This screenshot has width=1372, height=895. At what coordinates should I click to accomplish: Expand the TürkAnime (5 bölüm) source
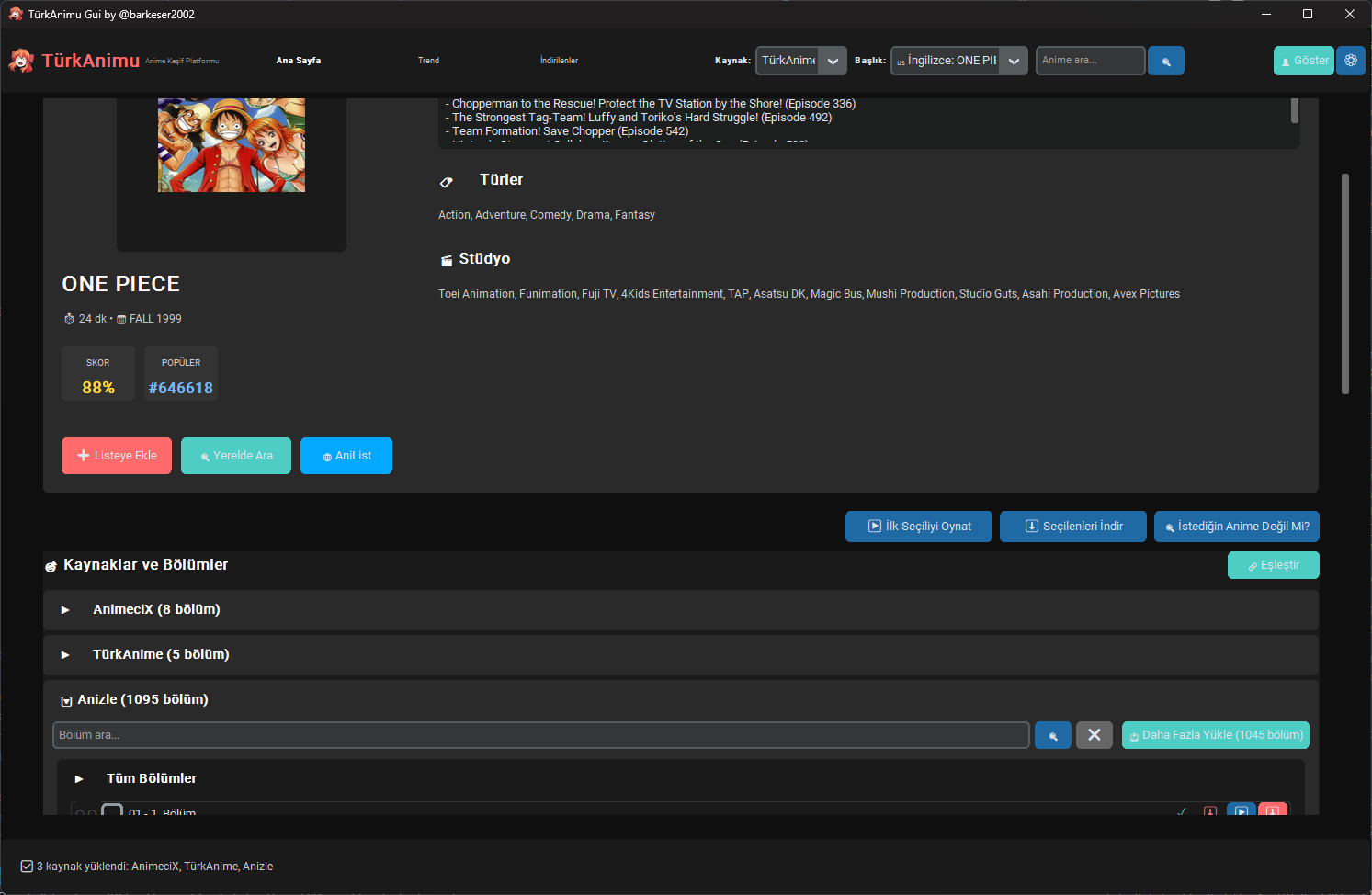65,655
